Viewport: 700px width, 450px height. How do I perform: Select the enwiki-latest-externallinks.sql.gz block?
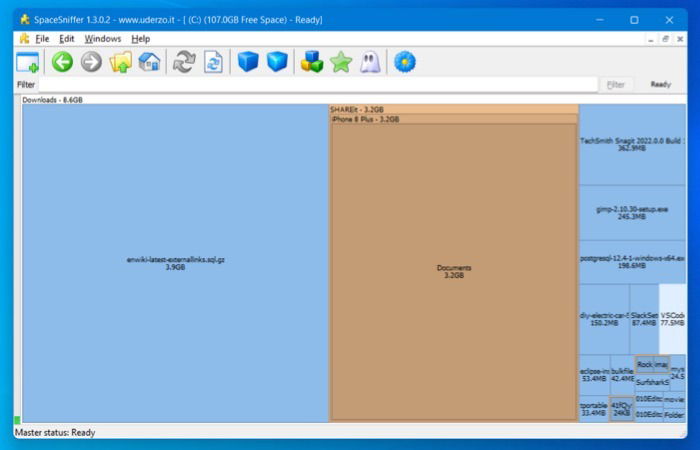click(x=175, y=263)
